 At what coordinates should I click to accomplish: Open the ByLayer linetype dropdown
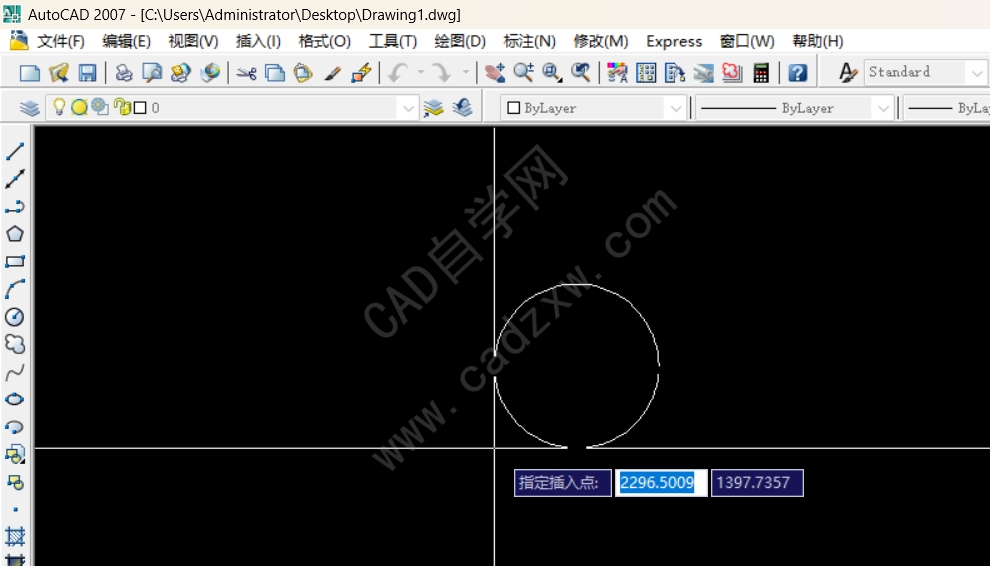(x=883, y=109)
